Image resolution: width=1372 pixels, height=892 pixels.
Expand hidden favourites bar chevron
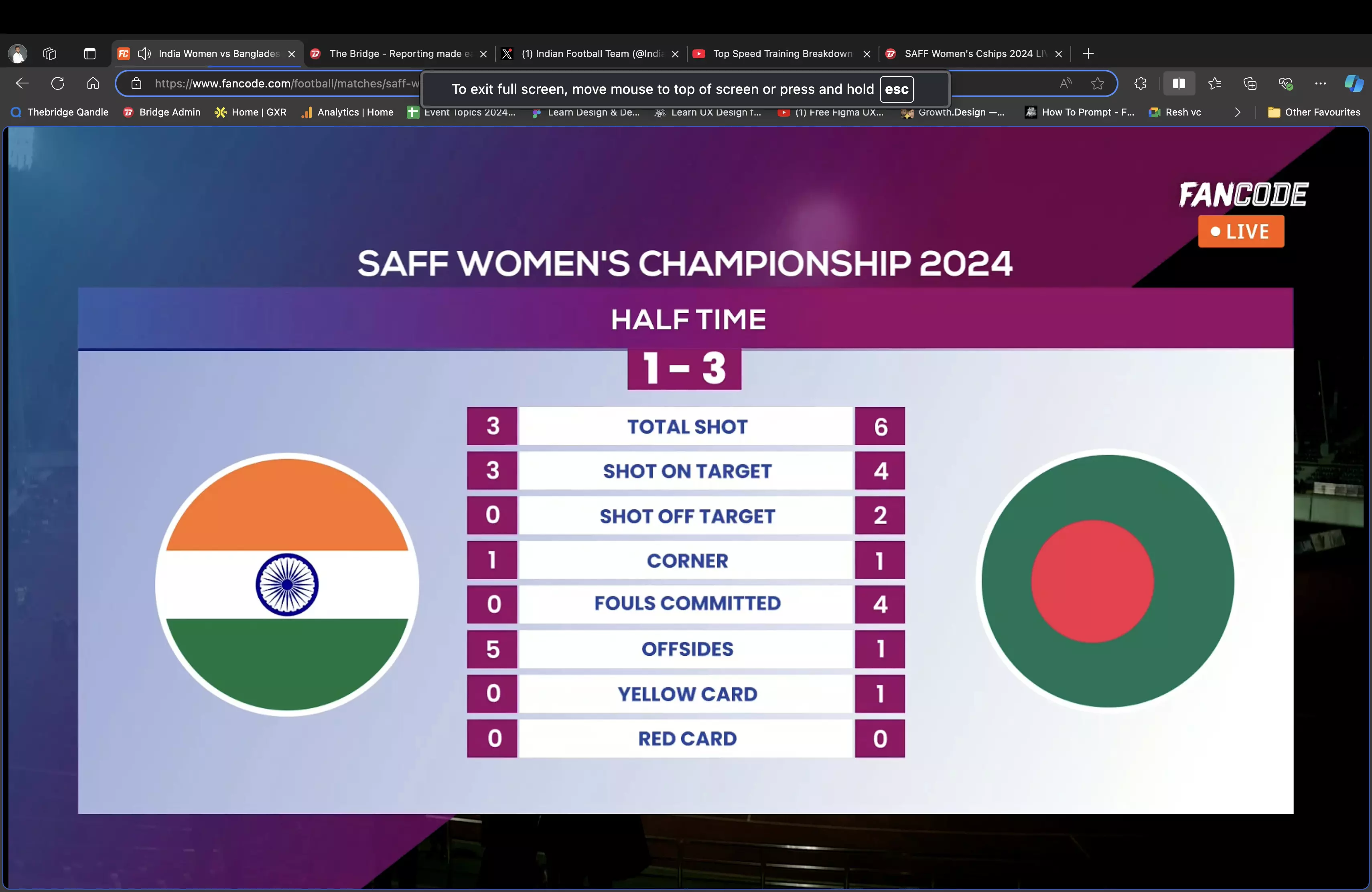(1237, 112)
